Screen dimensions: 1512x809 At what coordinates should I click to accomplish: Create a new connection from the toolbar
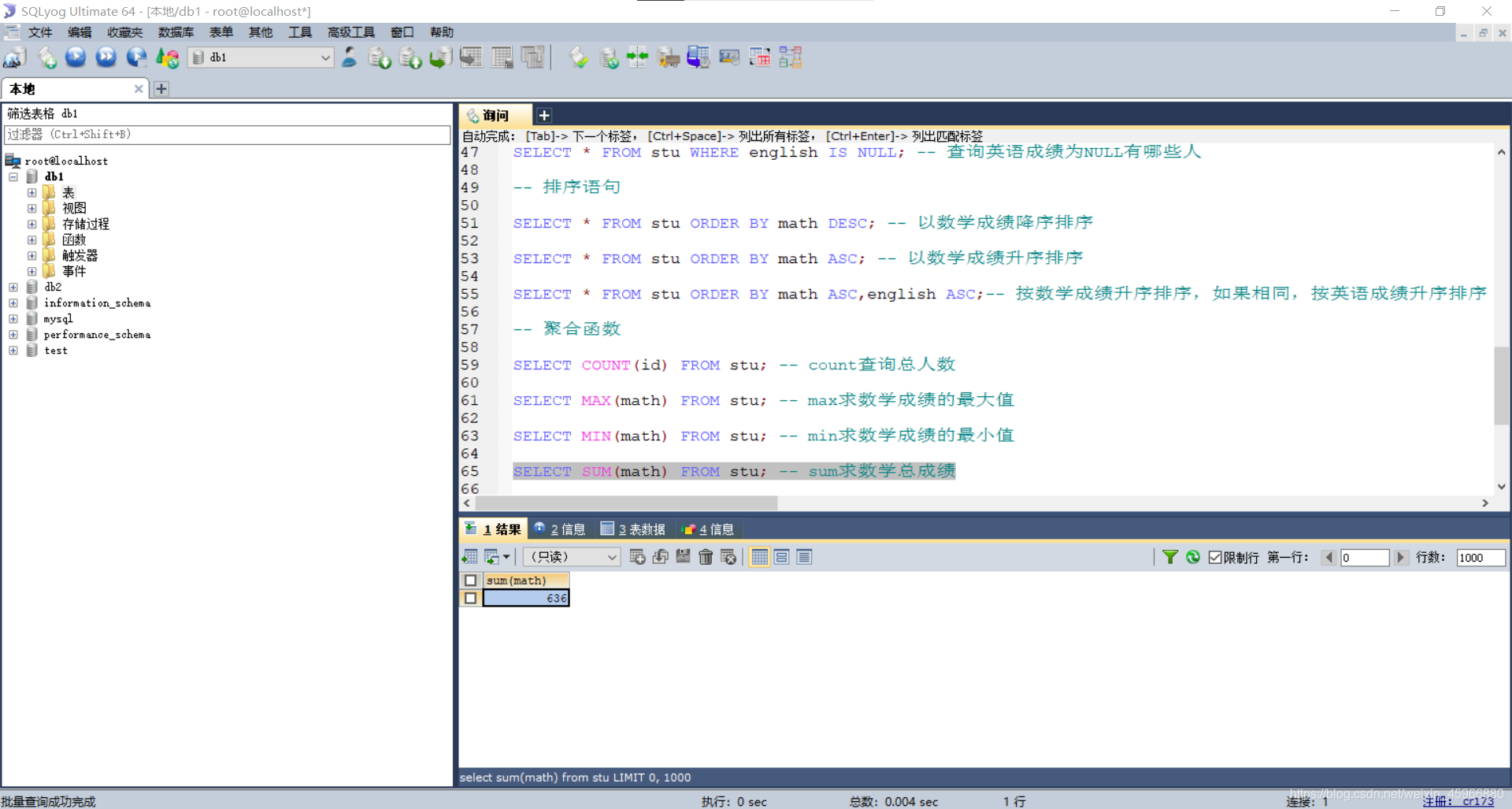coord(15,58)
